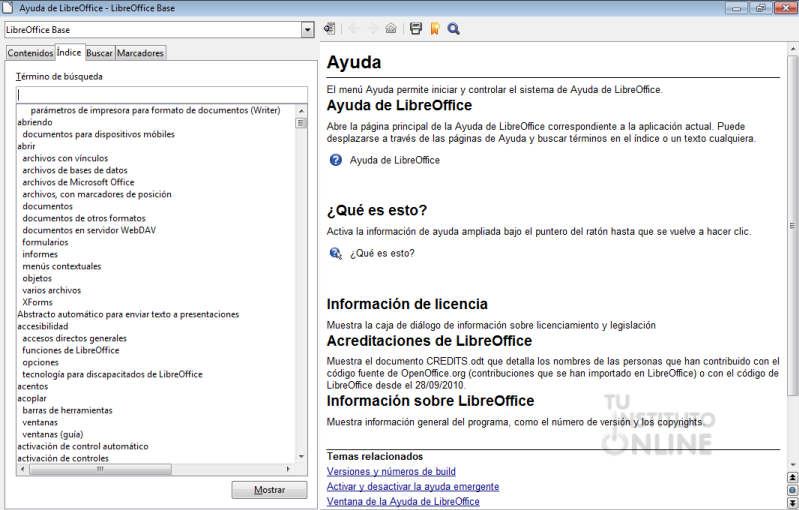The height and width of the screenshot is (510, 799).
Task: Select the Índice tab
Action: (69, 52)
